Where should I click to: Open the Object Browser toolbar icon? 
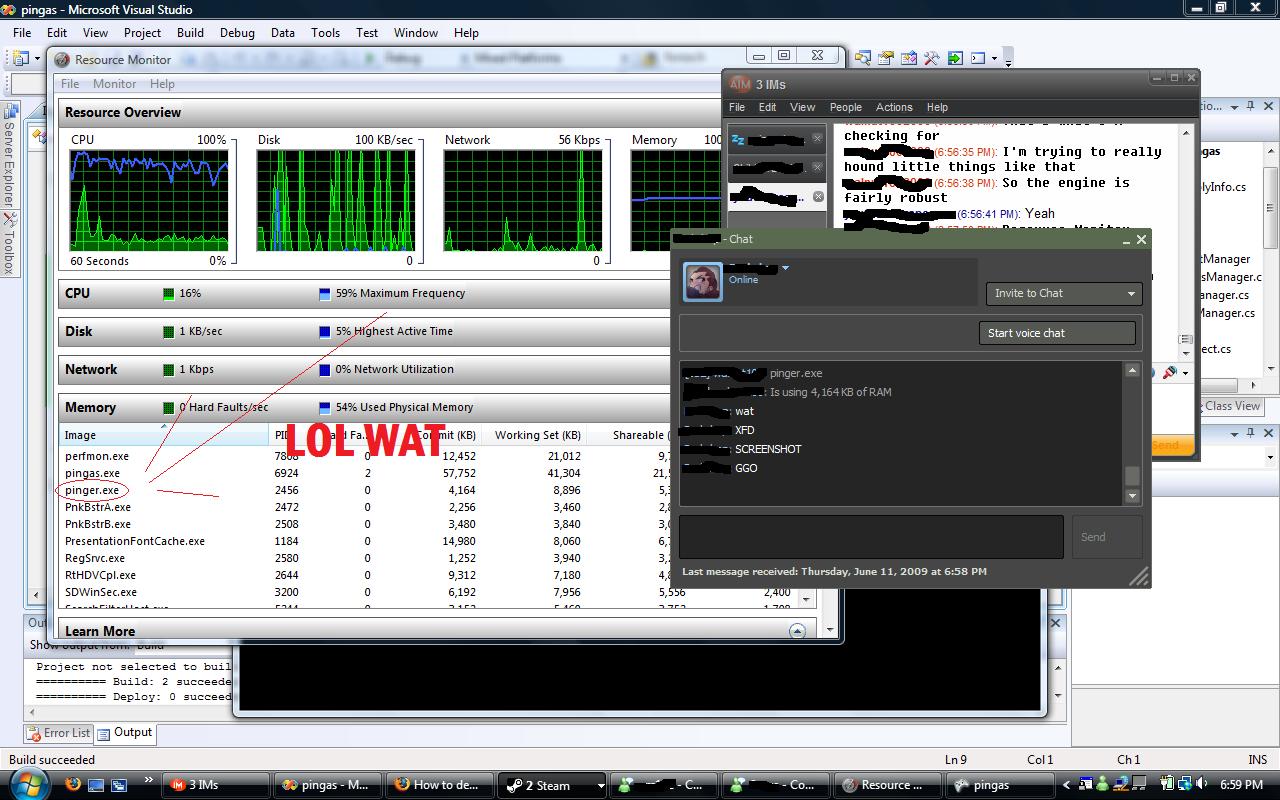point(909,58)
